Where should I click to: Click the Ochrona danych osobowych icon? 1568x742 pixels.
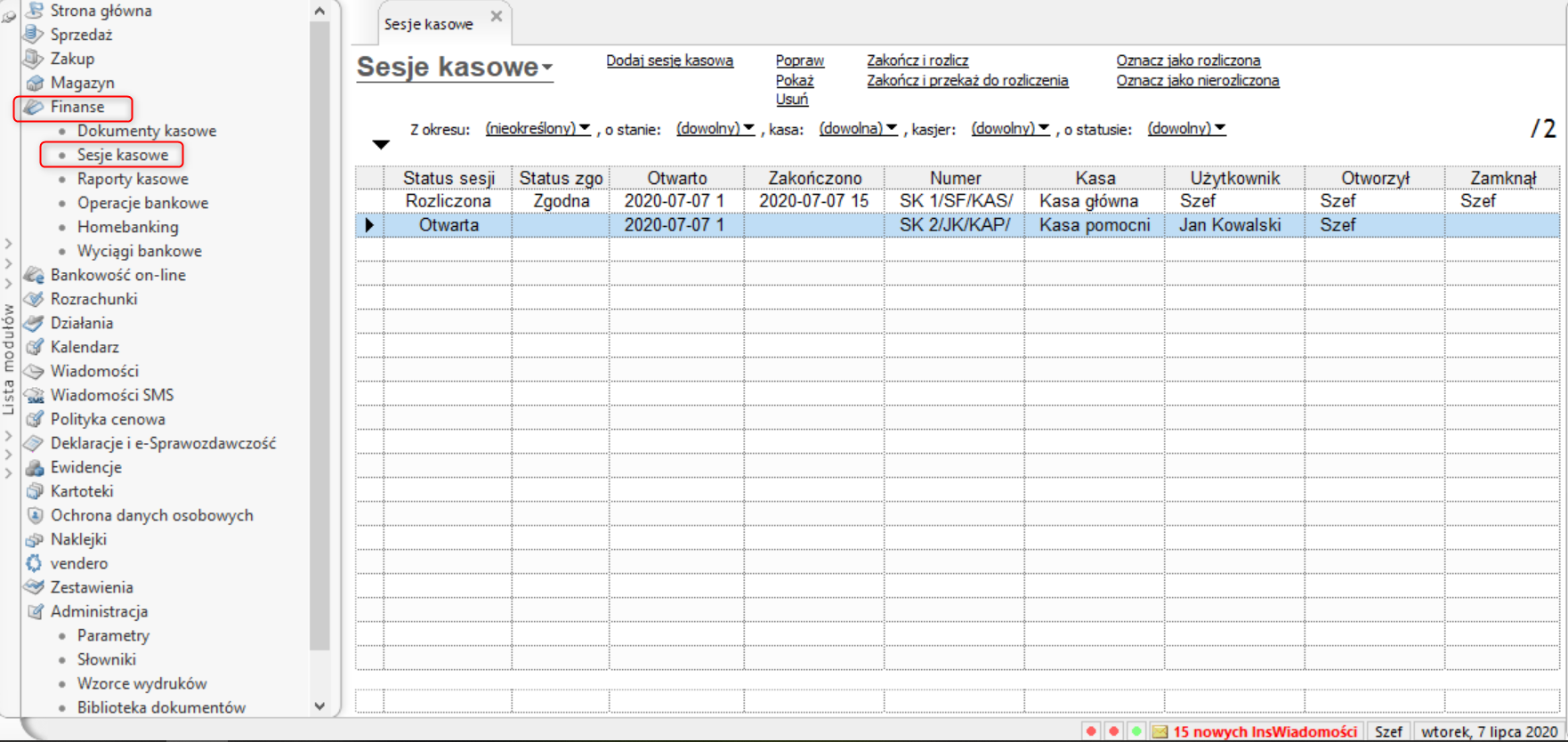click(x=34, y=515)
